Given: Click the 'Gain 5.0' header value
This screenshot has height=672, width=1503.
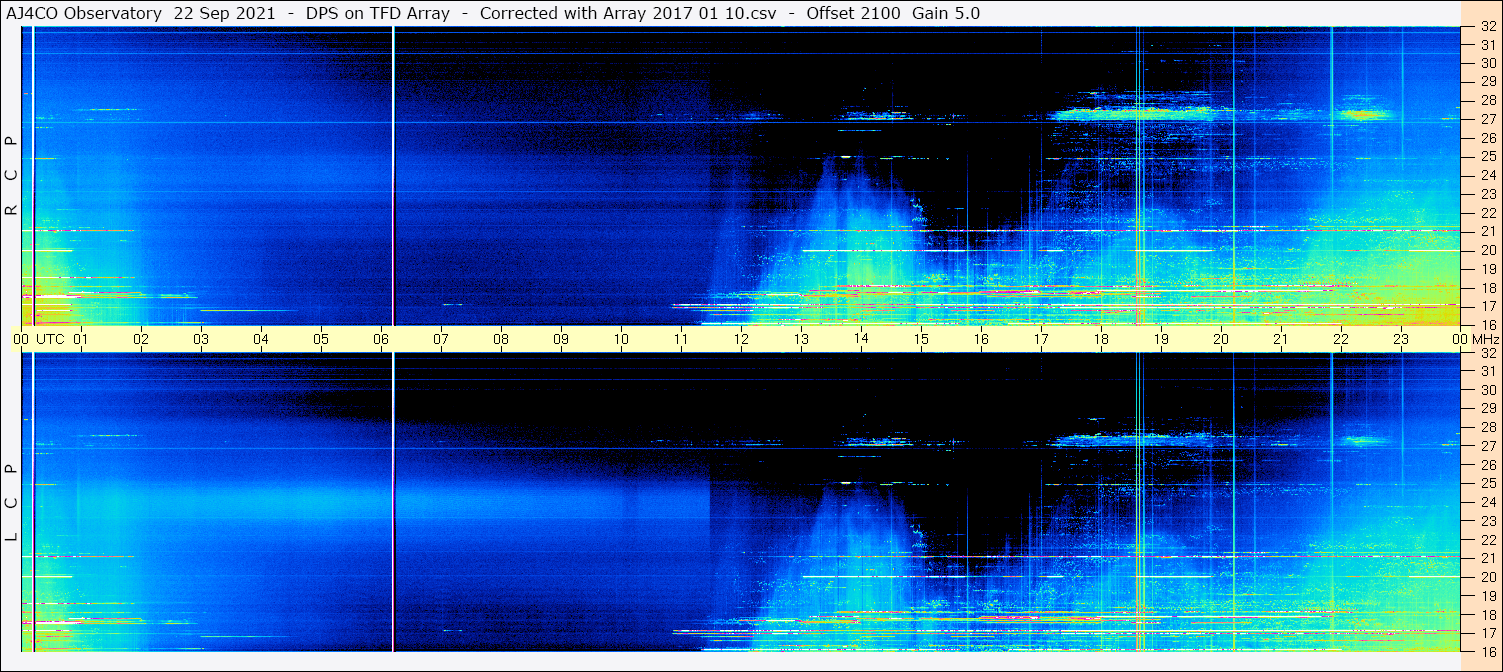Looking at the screenshot, I should [946, 13].
